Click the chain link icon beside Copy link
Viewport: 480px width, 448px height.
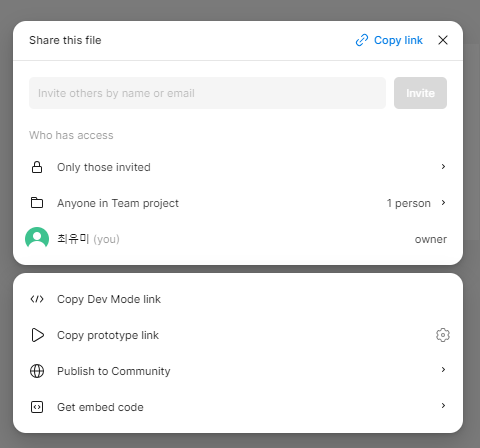click(x=362, y=40)
